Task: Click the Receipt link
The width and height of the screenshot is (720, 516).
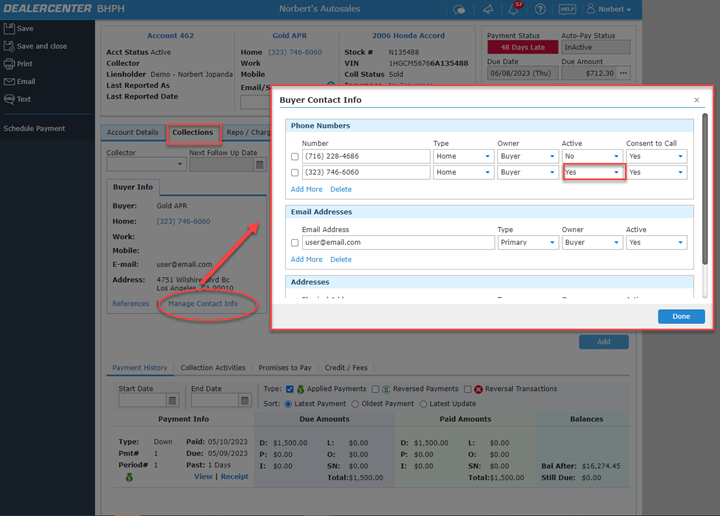Action: [x=234, y=477]
